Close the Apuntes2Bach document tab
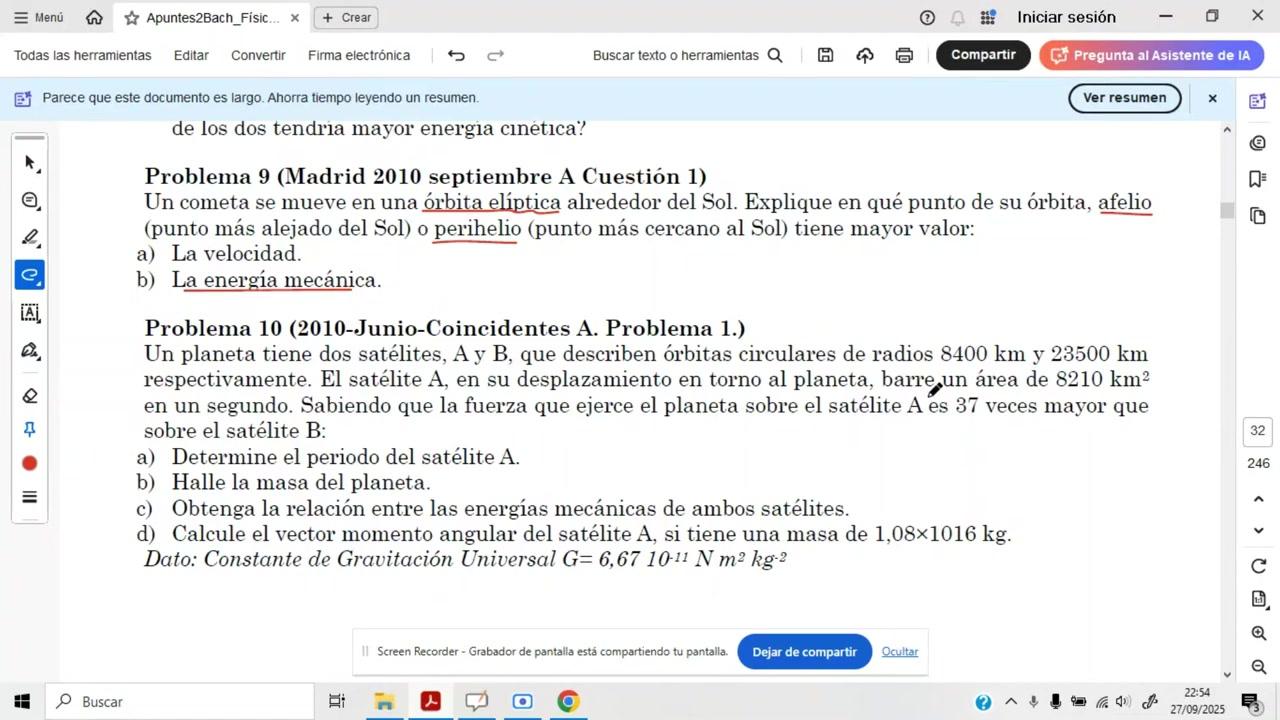The image size is (1280, 720). point(294,18)
